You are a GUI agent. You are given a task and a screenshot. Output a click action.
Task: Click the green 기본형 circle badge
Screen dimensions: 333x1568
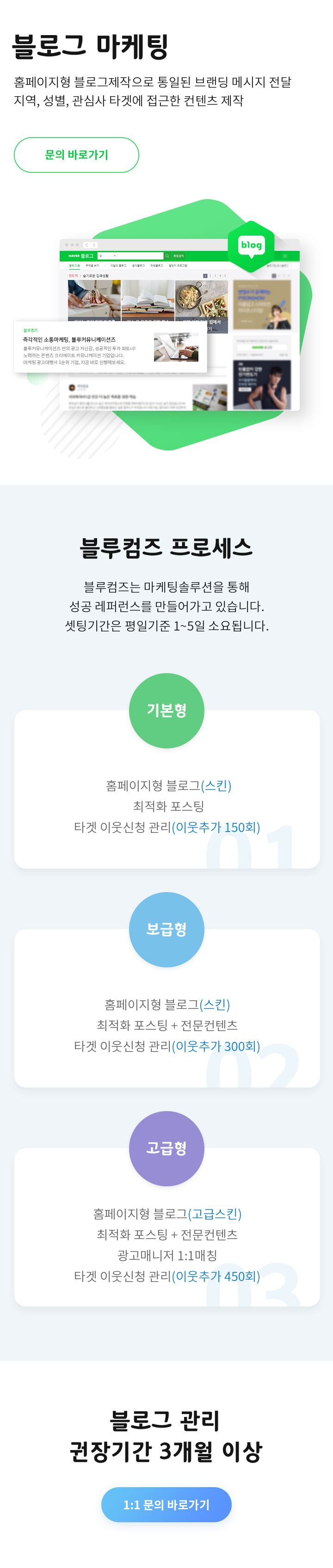point(166,711)
